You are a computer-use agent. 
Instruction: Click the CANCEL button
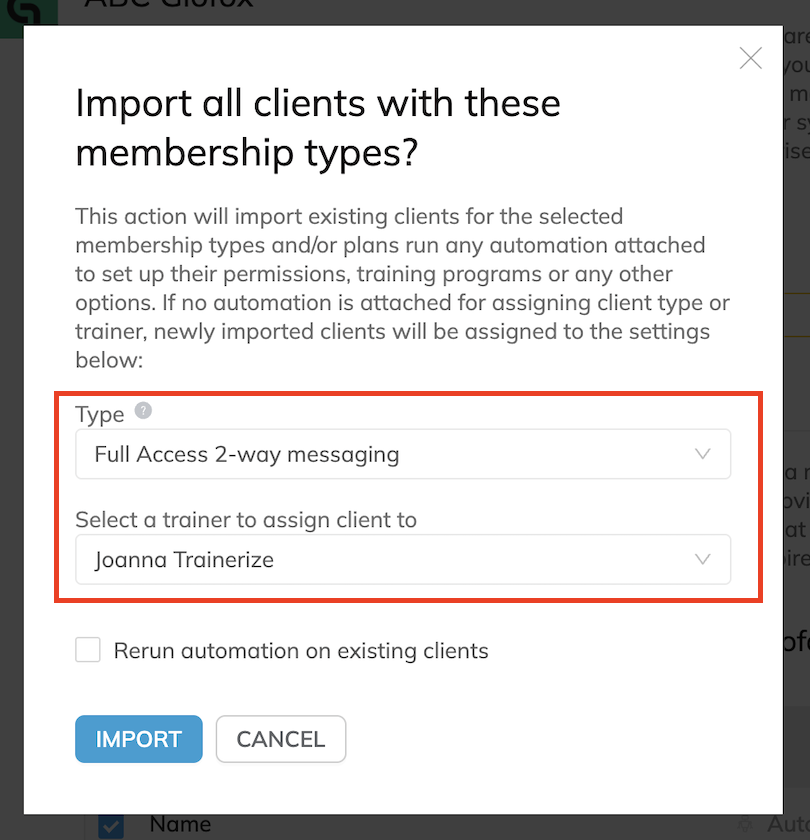[281, 739]
